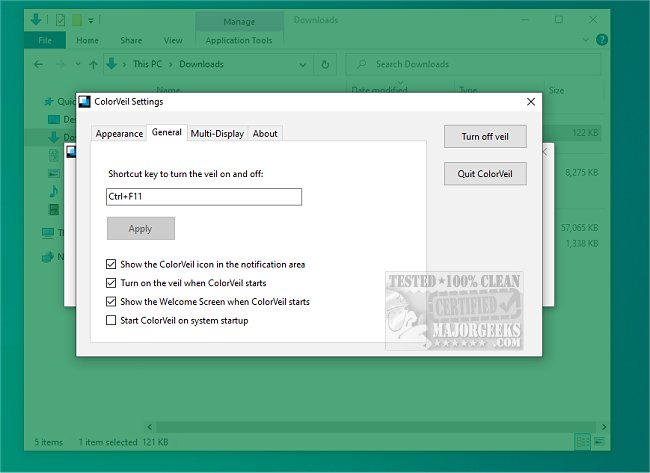Screen dimensions: 650x473
Task: Close the ColorVeil Settings dialog
Action: pos(531,102)
